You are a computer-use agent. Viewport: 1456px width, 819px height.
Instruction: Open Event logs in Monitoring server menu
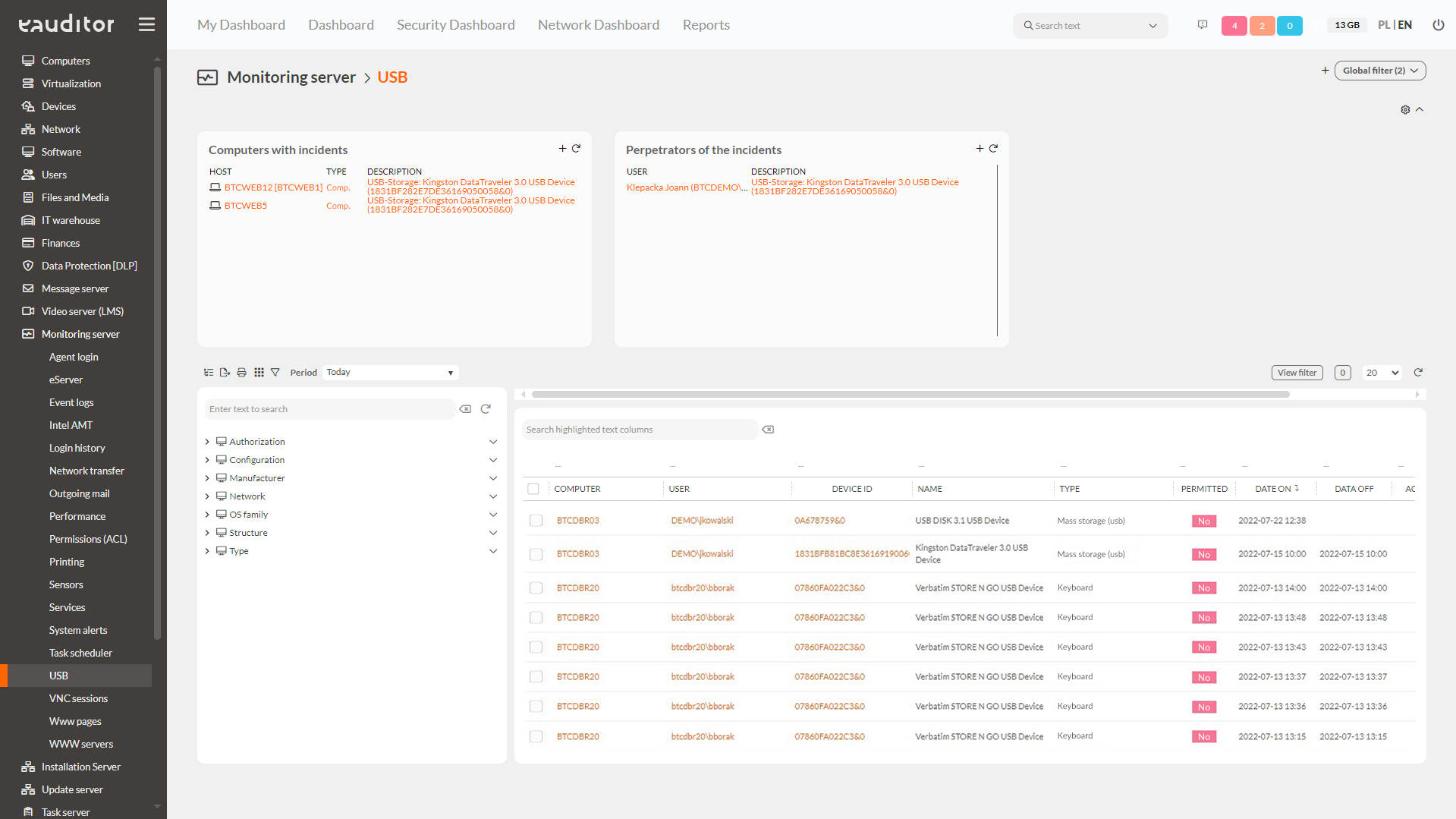[71, 402]
